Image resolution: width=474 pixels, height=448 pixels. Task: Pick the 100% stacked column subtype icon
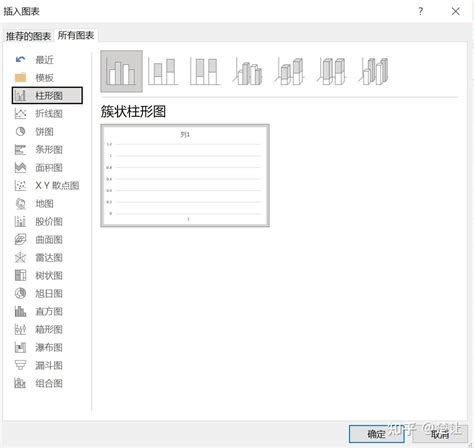pos(205,71)
